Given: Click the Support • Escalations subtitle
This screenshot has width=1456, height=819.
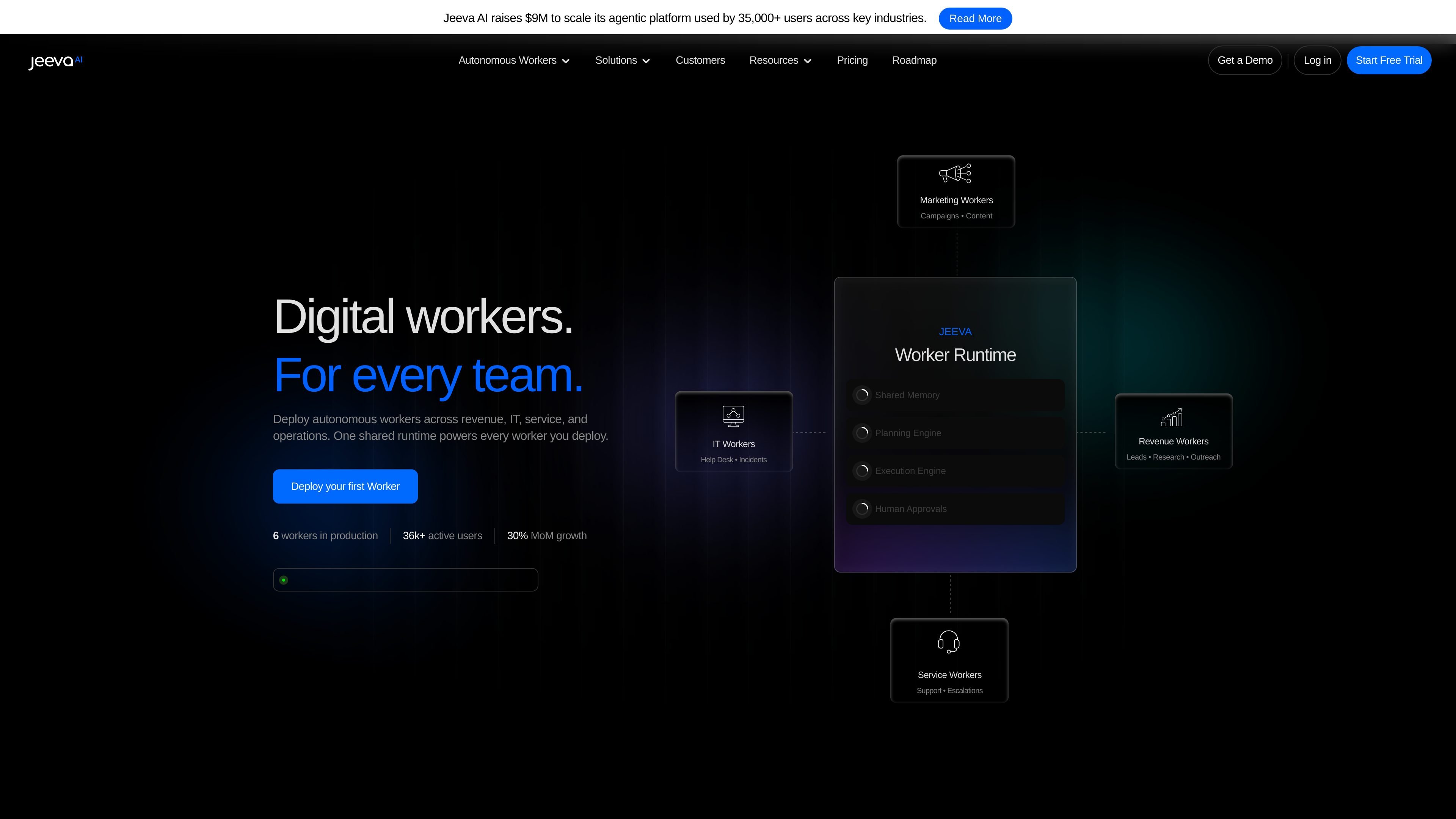Looking at the screenshot, I should pyautogui.click(x=949, y=691).
